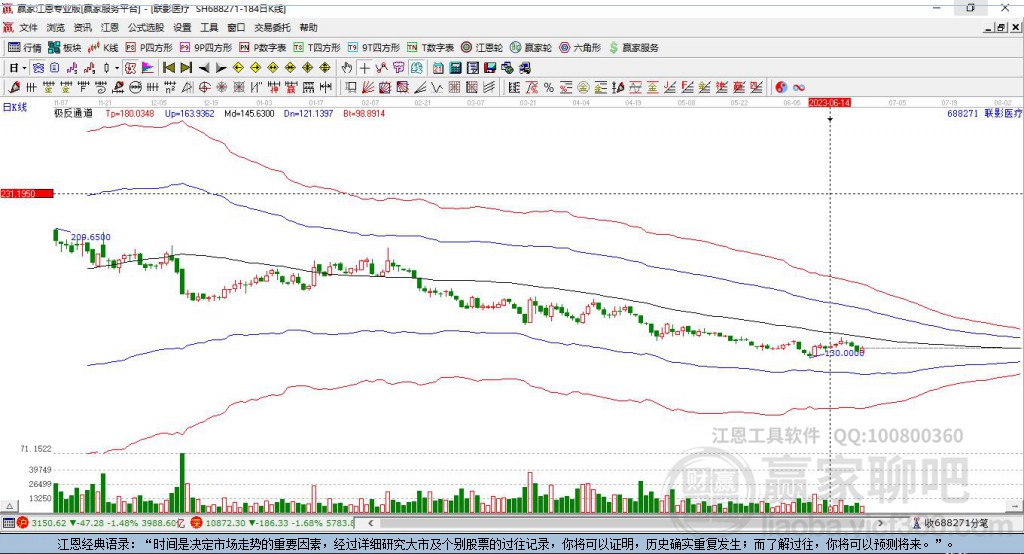
Task: Open the 江恩轮 Gann wheel tool
Action: (482, 48)
